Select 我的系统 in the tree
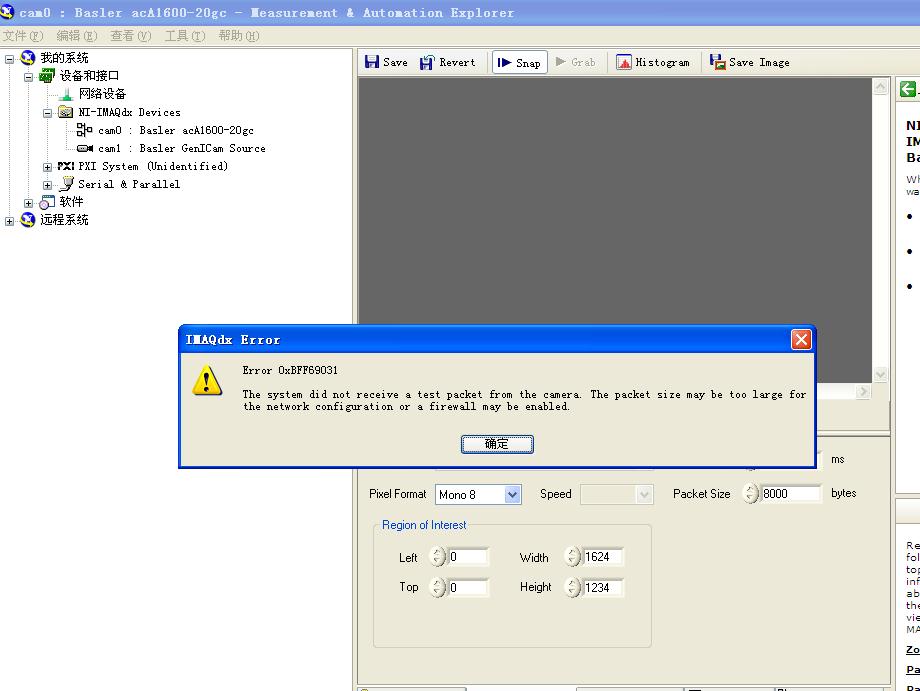Image resolution: width=920 pixels, height=691 pixels. coord(64,57)
